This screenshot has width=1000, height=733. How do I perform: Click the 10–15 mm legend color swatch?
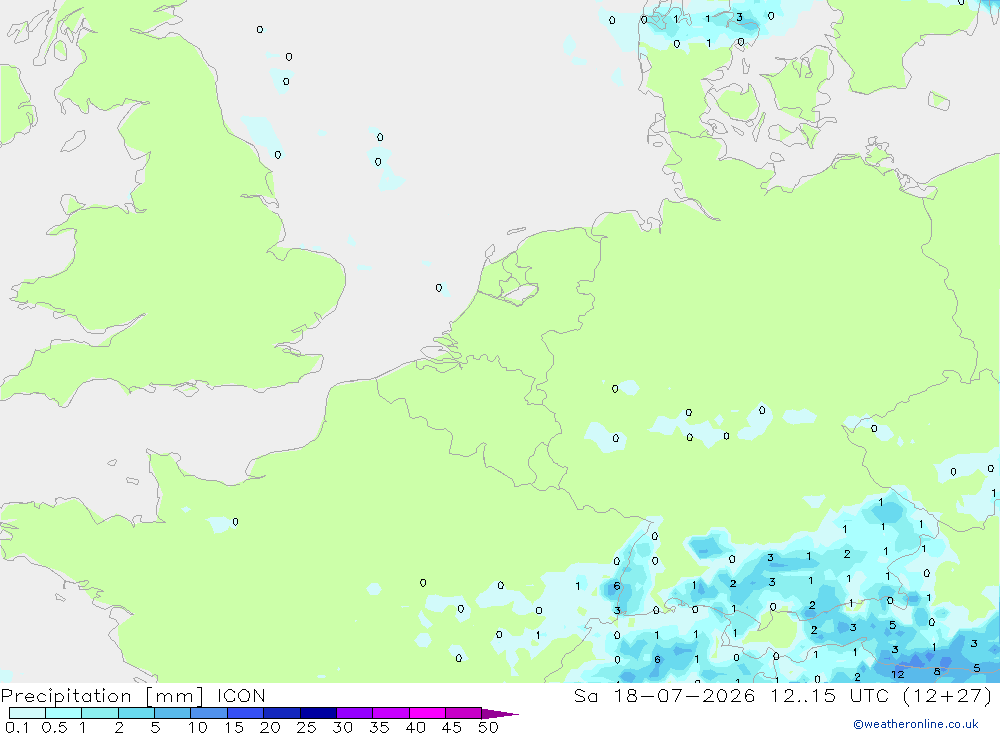pos(209,713)
